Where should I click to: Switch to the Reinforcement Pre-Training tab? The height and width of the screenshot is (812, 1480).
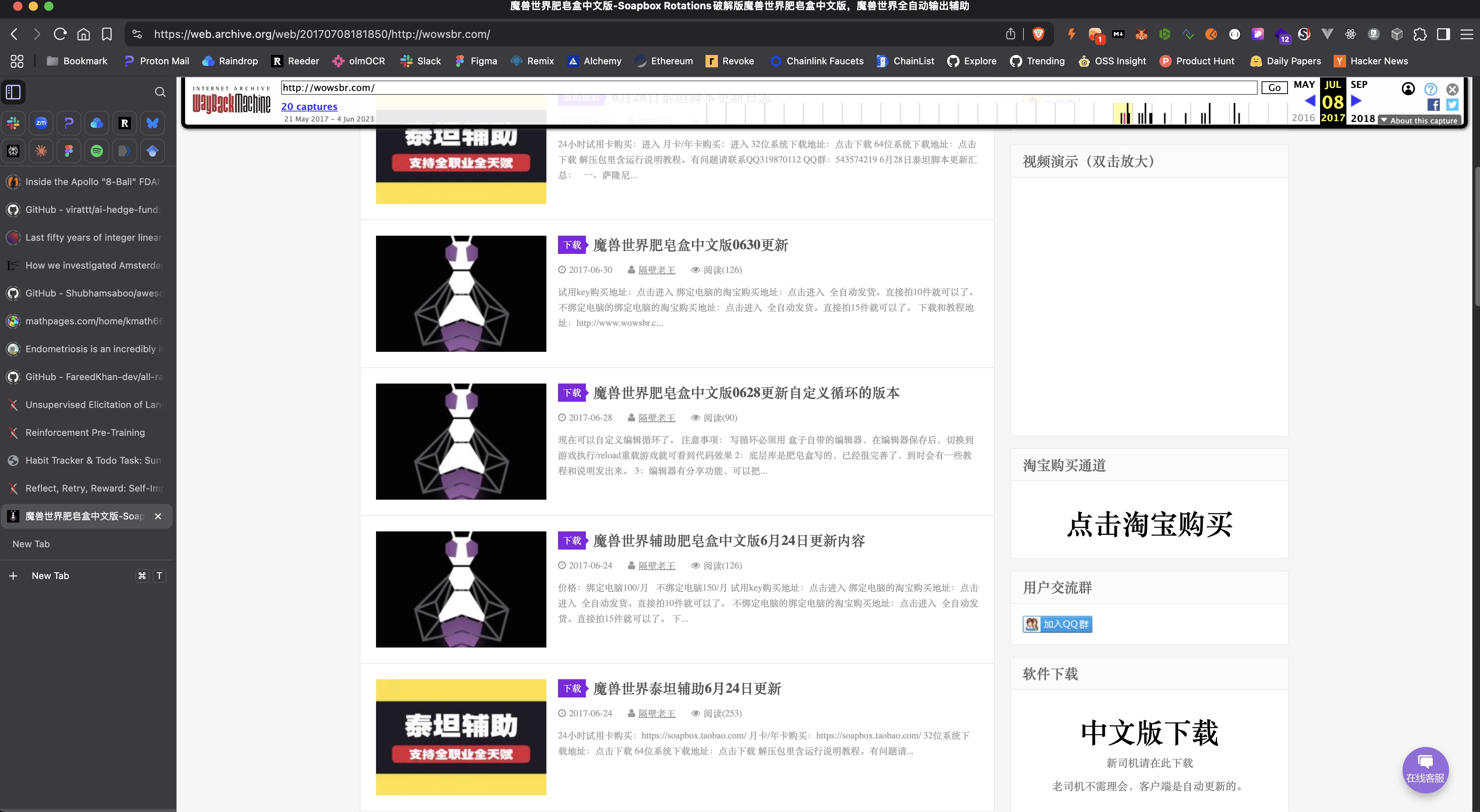coord(85,432)
